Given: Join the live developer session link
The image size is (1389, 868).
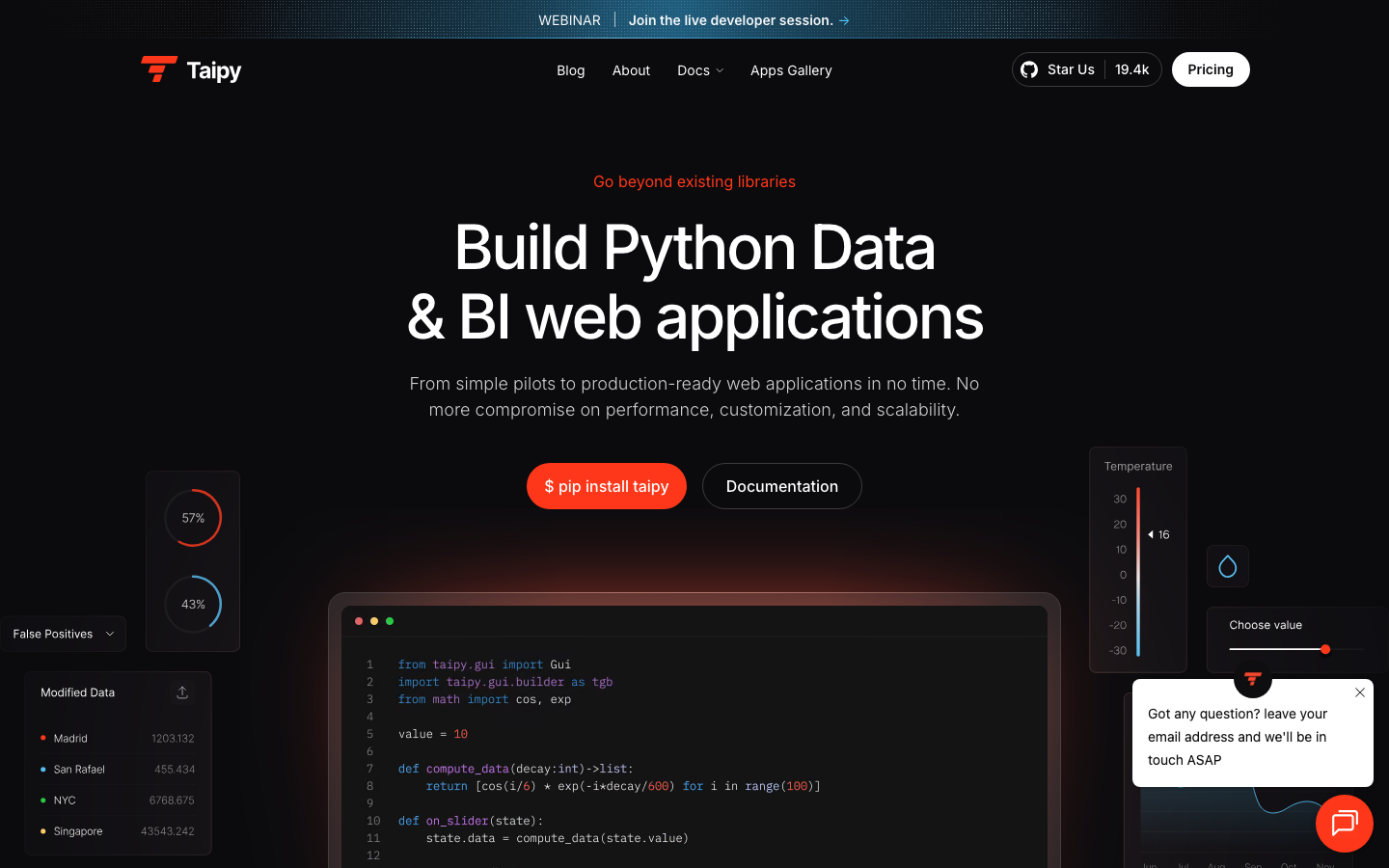Looking at the screenshot, I should tap(739, 20).
